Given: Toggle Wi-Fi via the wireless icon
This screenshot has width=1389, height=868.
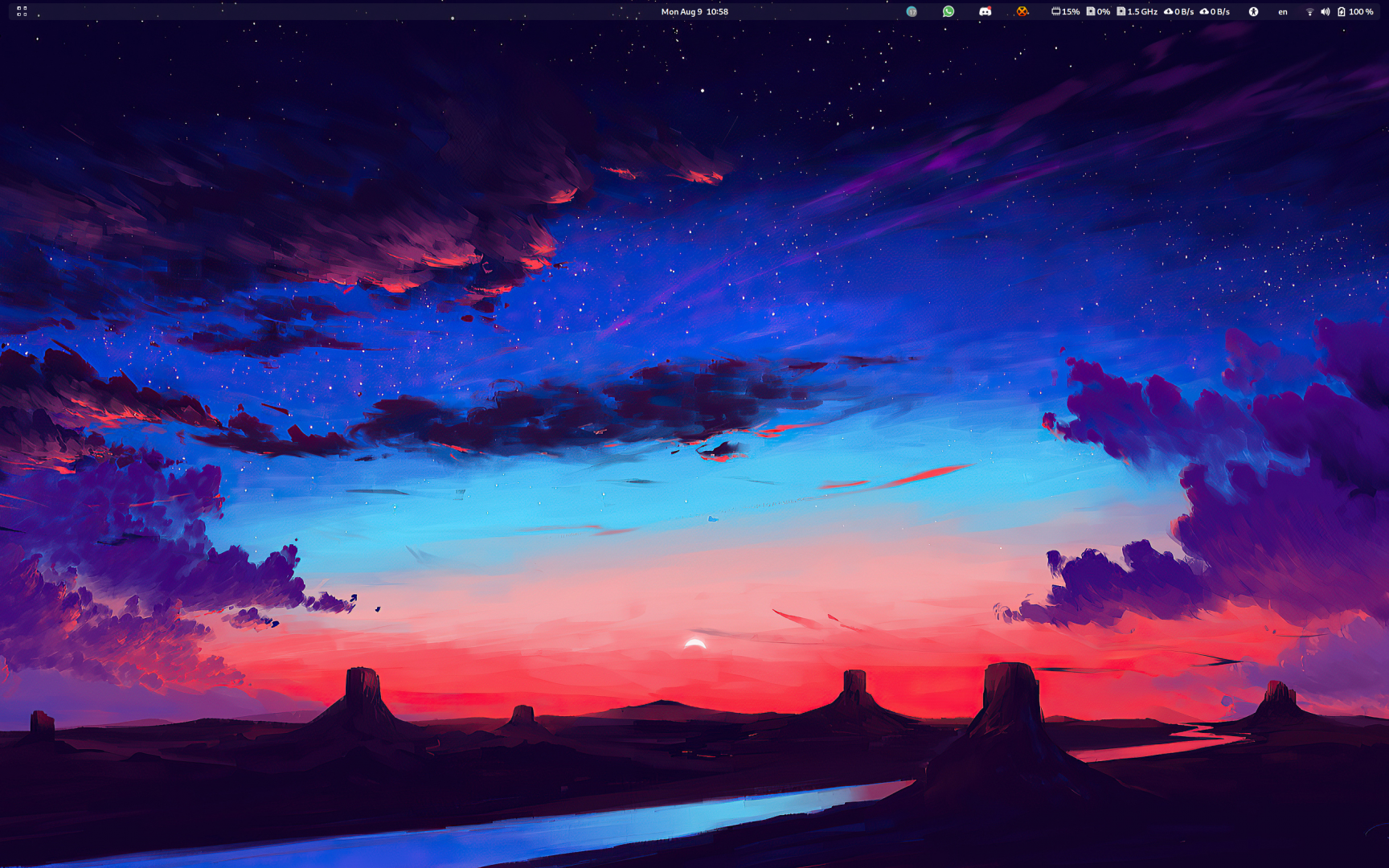Looking at the screenshot, I should point(1309,11).
